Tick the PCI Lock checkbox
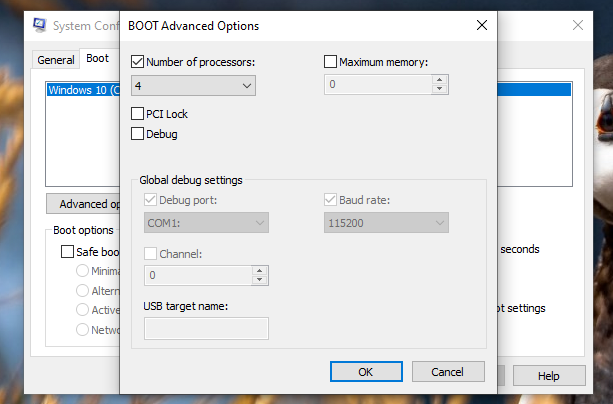The height and width of the screenshot is (404, 613). 138,114
